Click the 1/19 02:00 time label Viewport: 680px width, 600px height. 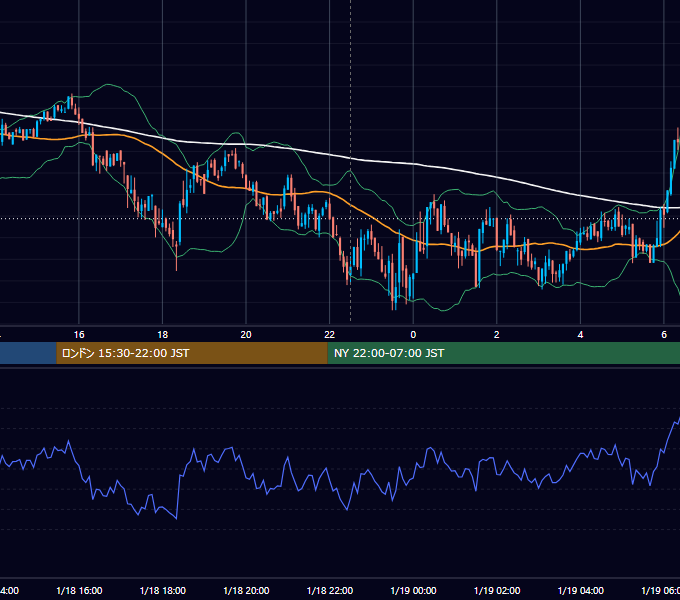pos(497,590)
